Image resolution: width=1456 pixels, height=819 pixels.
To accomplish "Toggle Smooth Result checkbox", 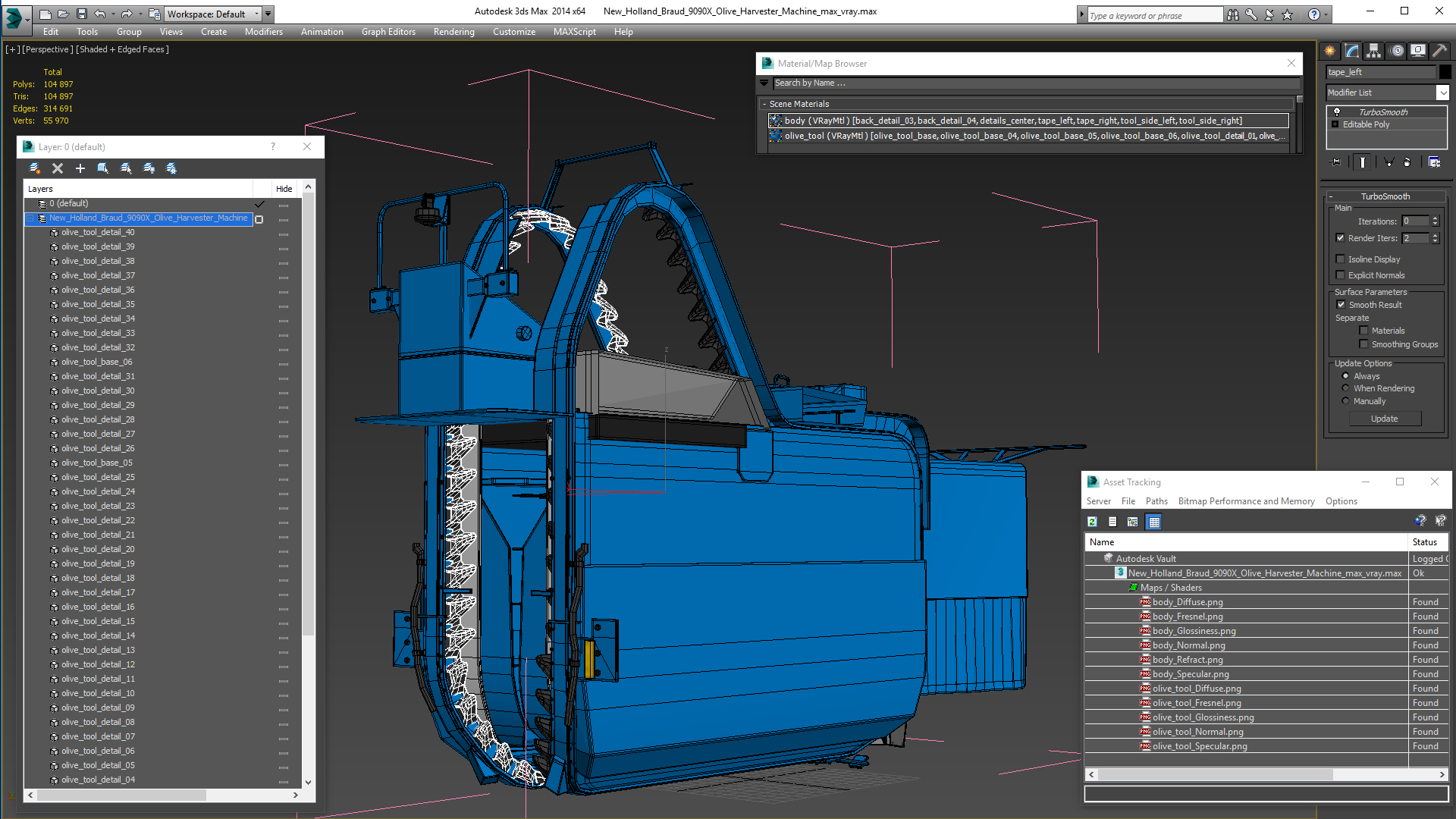I will [x=1341, y=305].
